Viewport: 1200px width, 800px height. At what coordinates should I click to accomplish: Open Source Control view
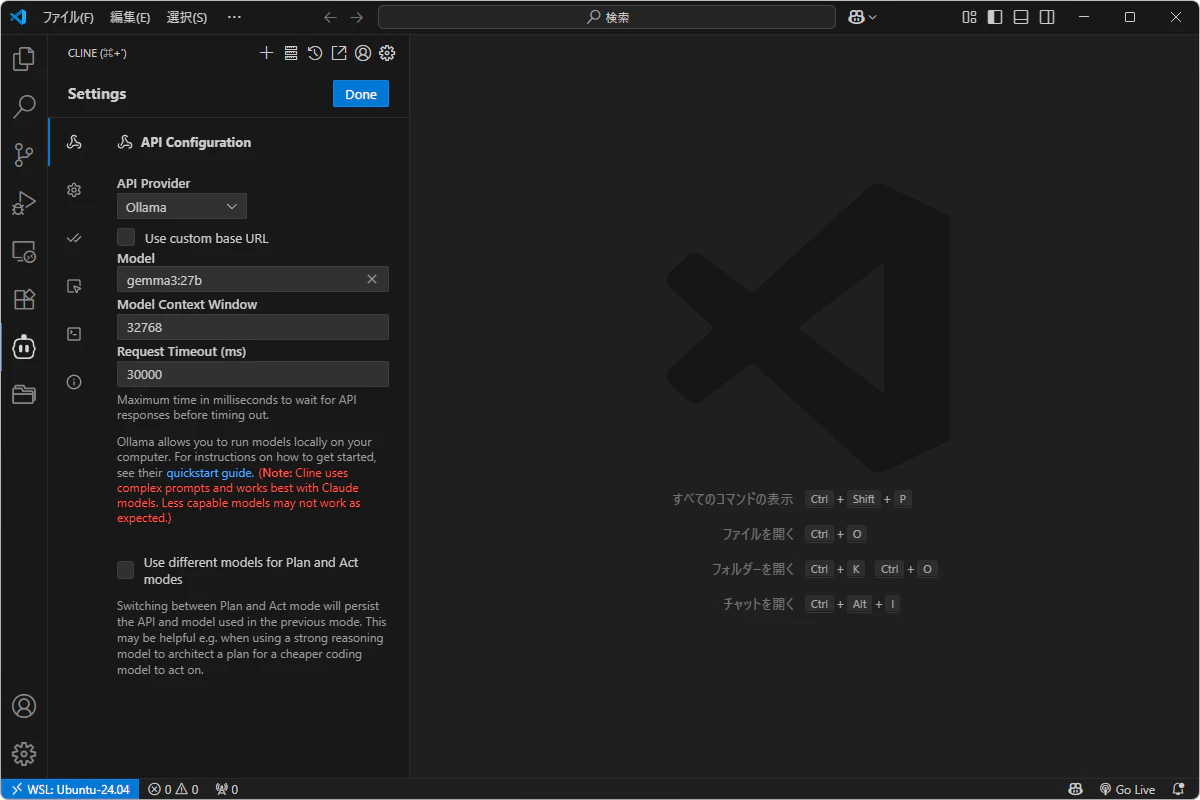tap(24, 155)
